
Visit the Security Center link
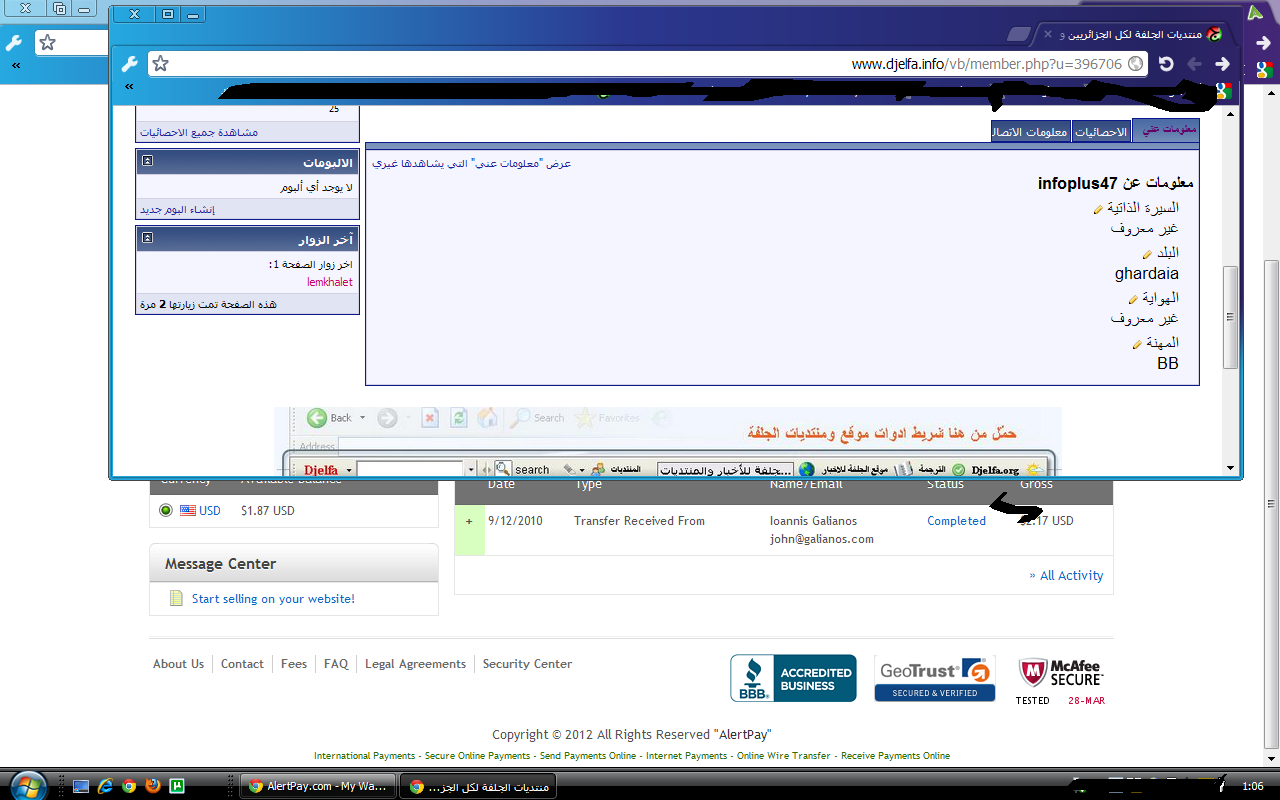527,664
